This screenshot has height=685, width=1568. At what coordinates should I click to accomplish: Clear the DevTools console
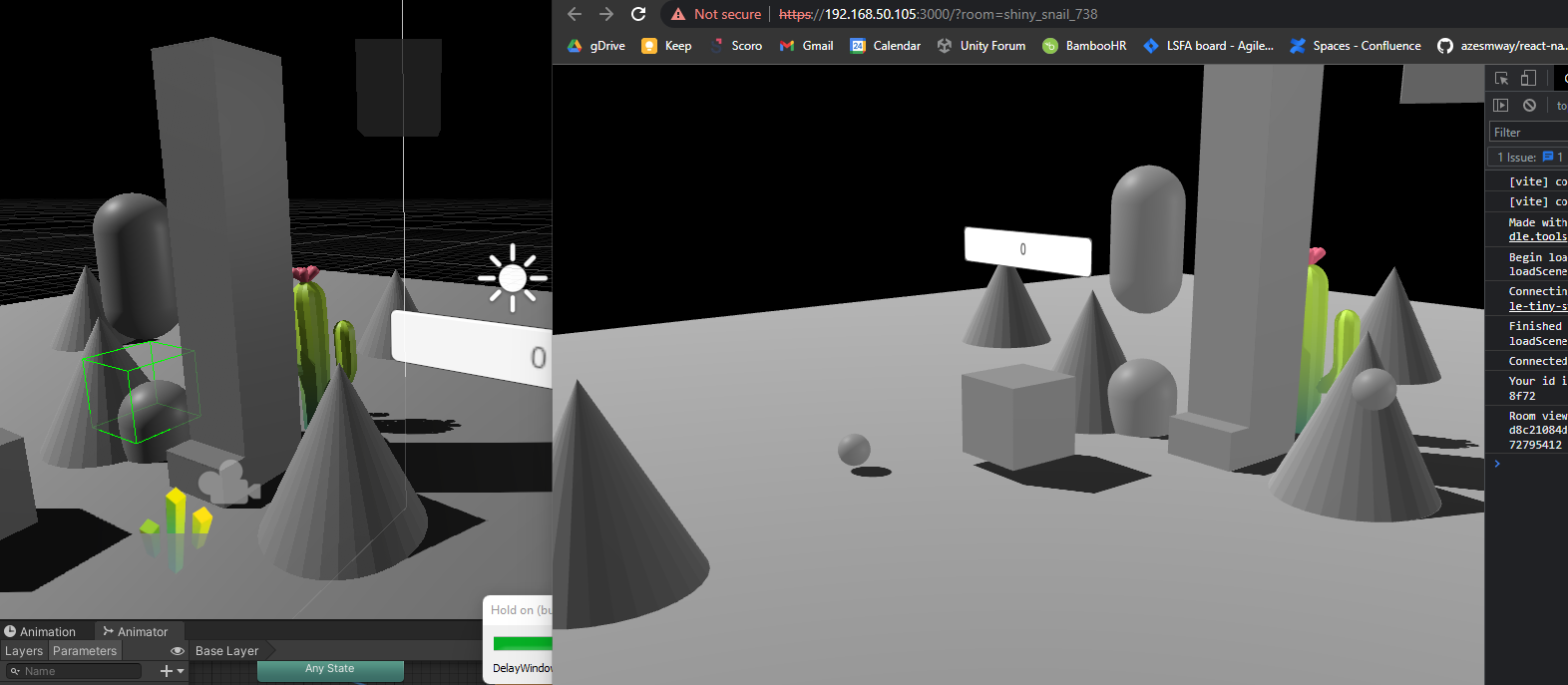tap(1529, 105)
